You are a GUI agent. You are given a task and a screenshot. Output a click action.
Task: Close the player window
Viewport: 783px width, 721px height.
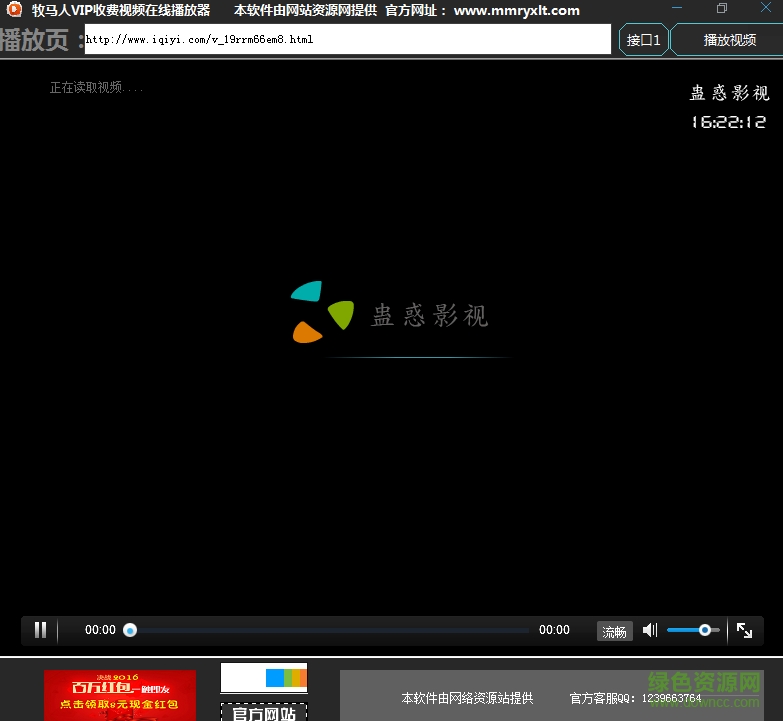(766, 7)
